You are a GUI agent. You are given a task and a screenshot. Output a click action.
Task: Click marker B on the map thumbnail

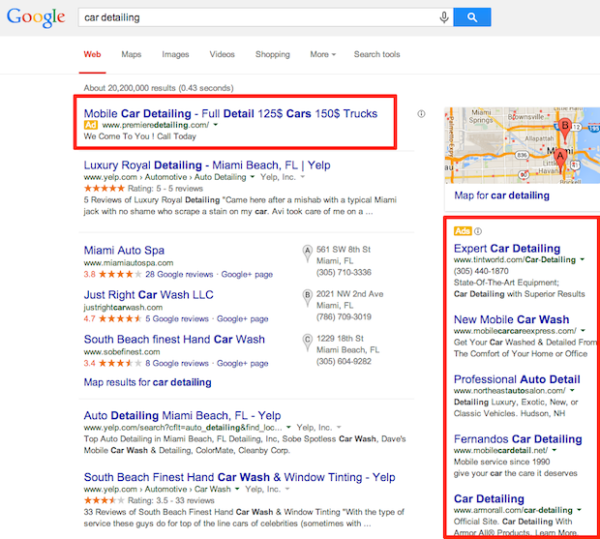click(564, 129)
